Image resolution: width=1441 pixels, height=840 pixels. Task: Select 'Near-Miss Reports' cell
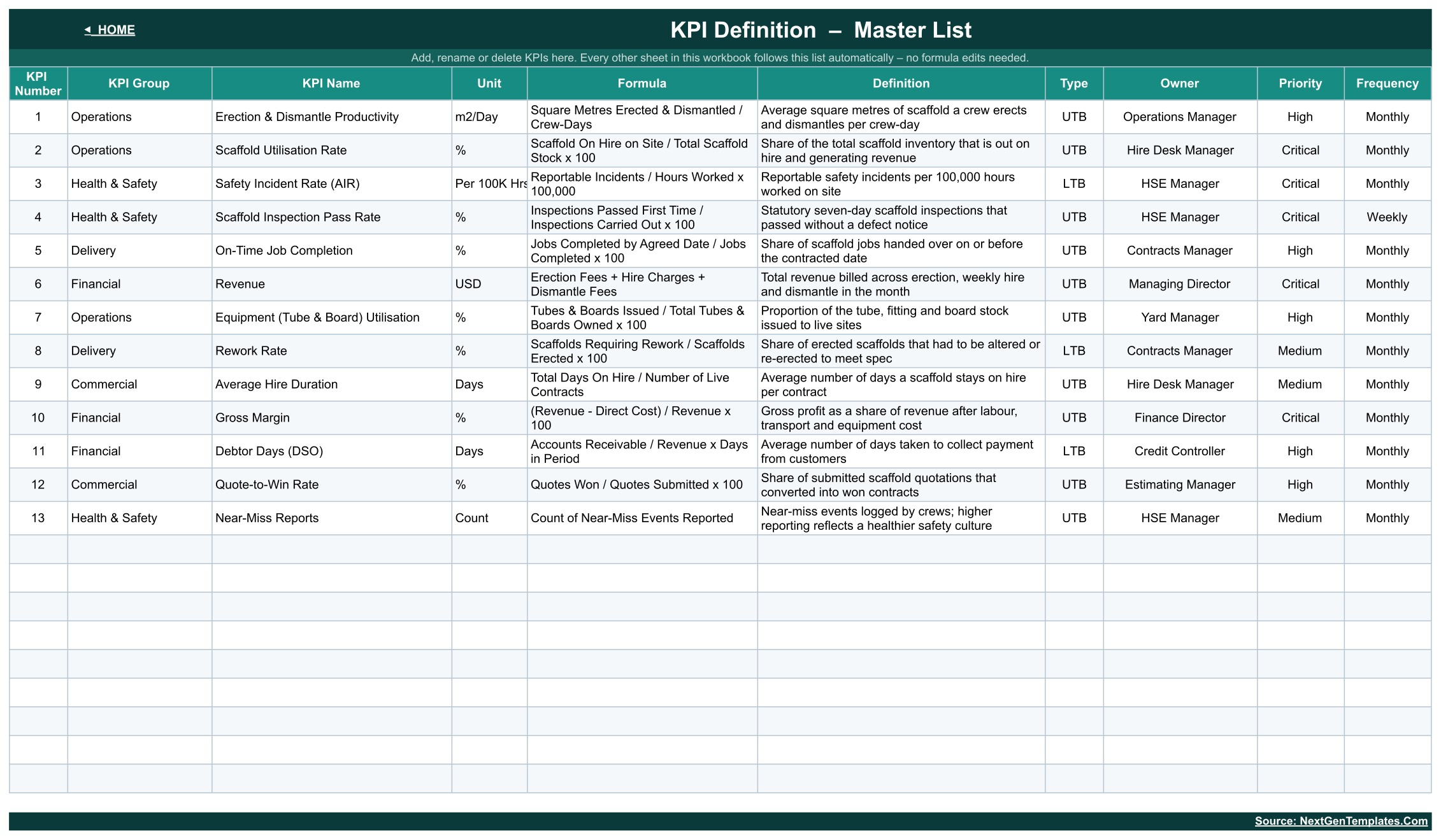331,518
